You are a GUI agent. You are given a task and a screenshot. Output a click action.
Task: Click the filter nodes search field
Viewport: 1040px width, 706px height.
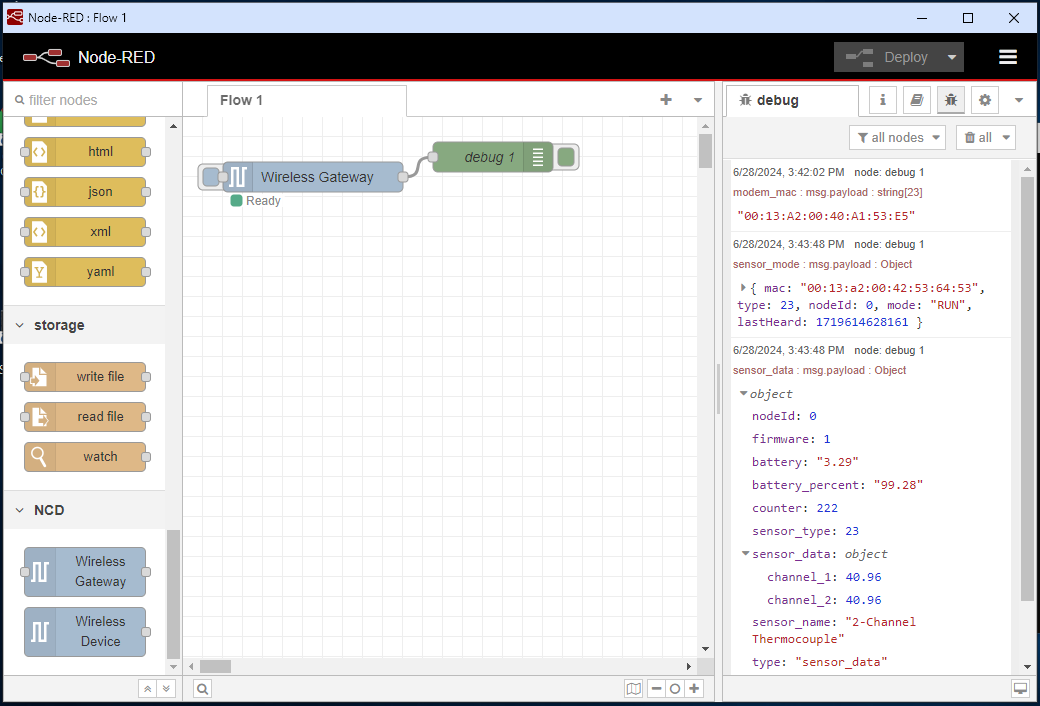[x=93, y=100]
